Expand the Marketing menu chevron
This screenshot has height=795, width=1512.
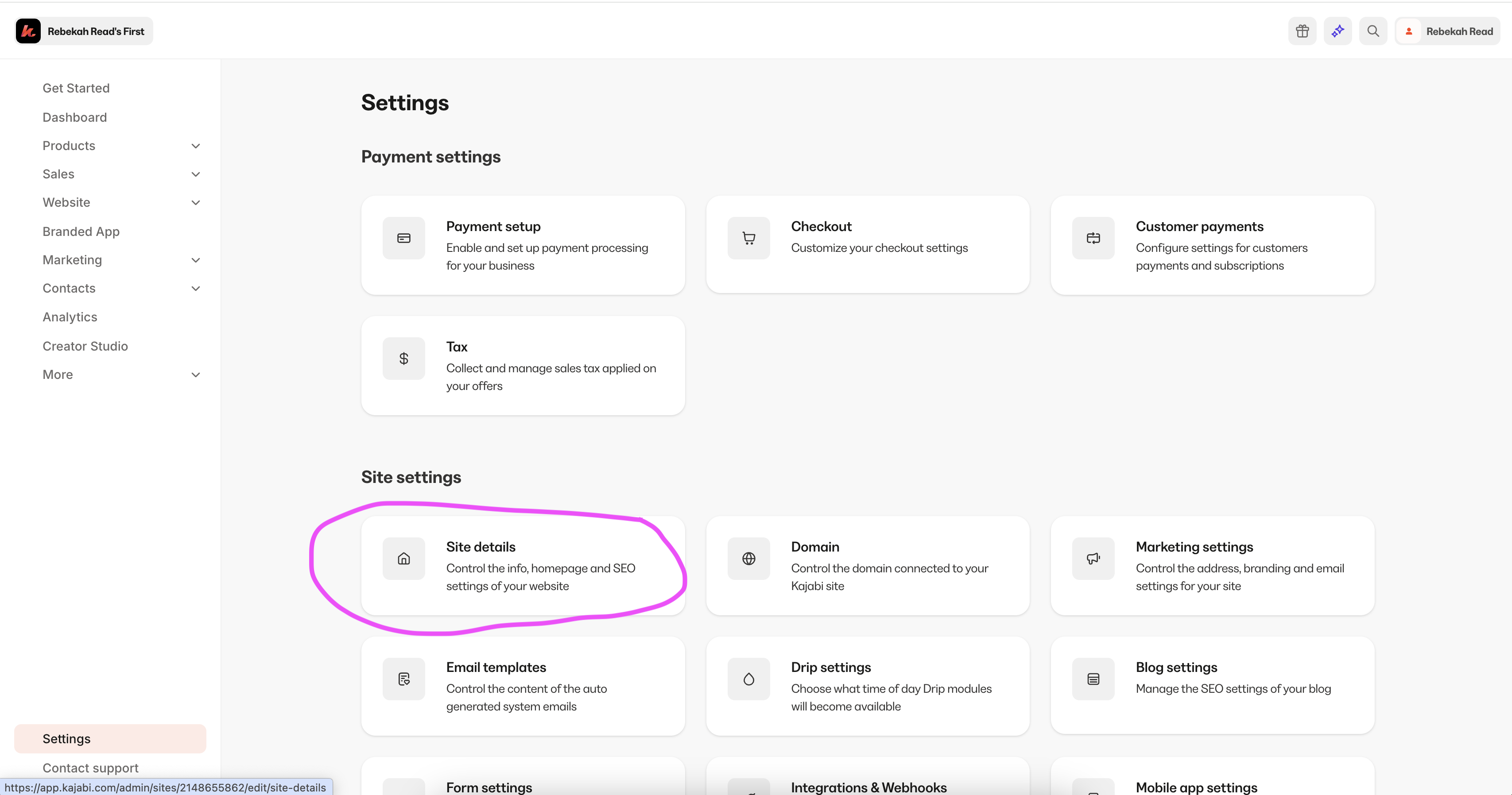pyautogui.click(x=196, y=261)
